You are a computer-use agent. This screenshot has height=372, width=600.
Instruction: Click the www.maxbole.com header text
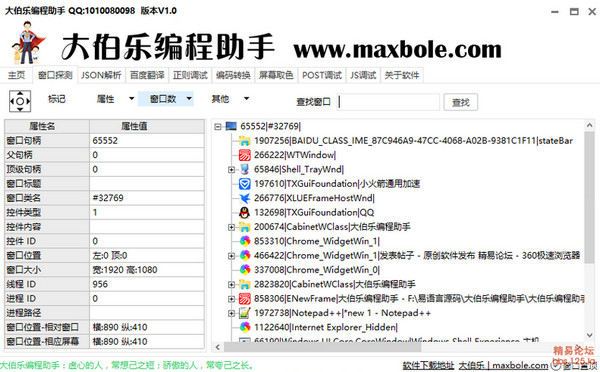pyautogui.click(x=398, y=49)
